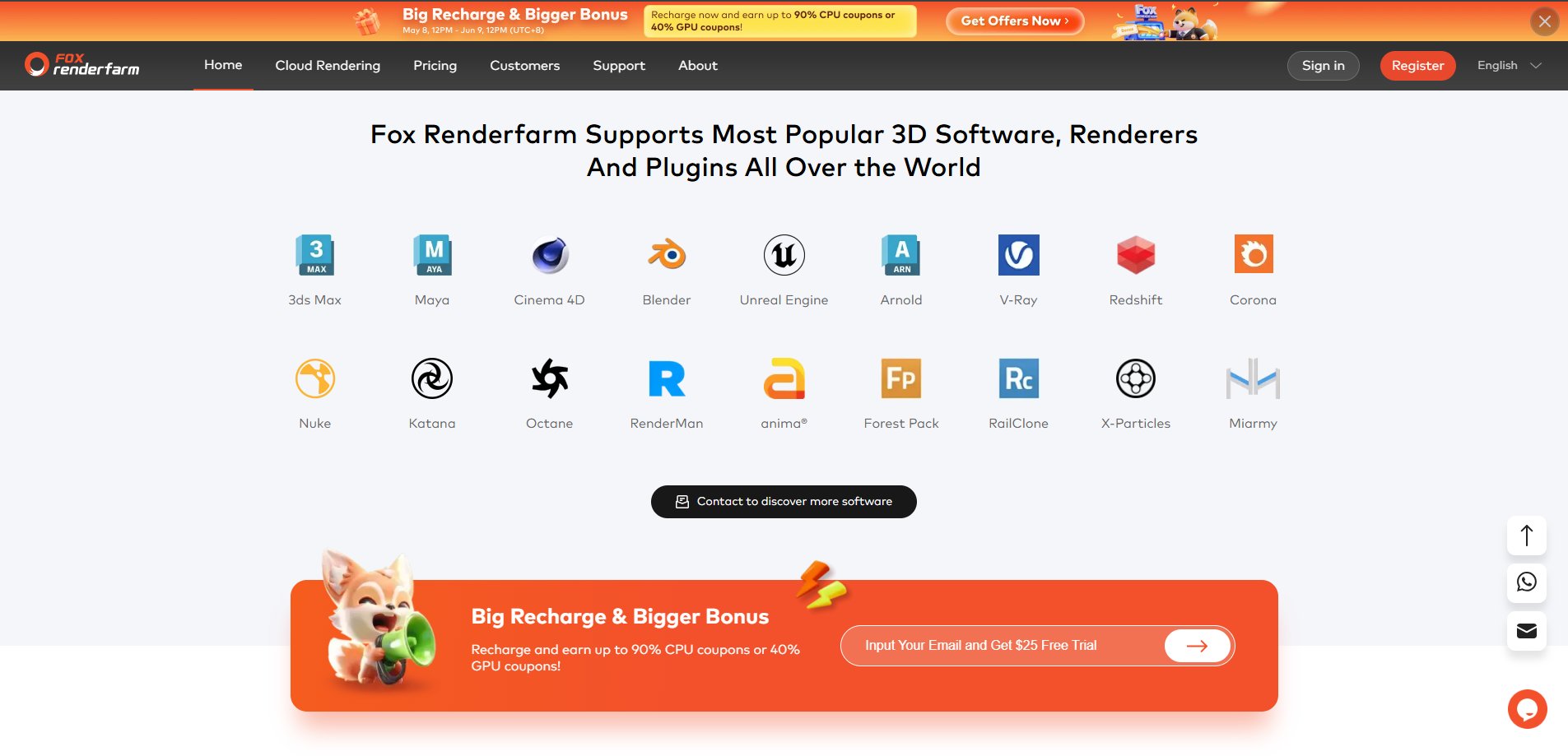Click the Unreal Engine text label
Viewport: 1568px width, 756px height.
[x=784, y=300]
